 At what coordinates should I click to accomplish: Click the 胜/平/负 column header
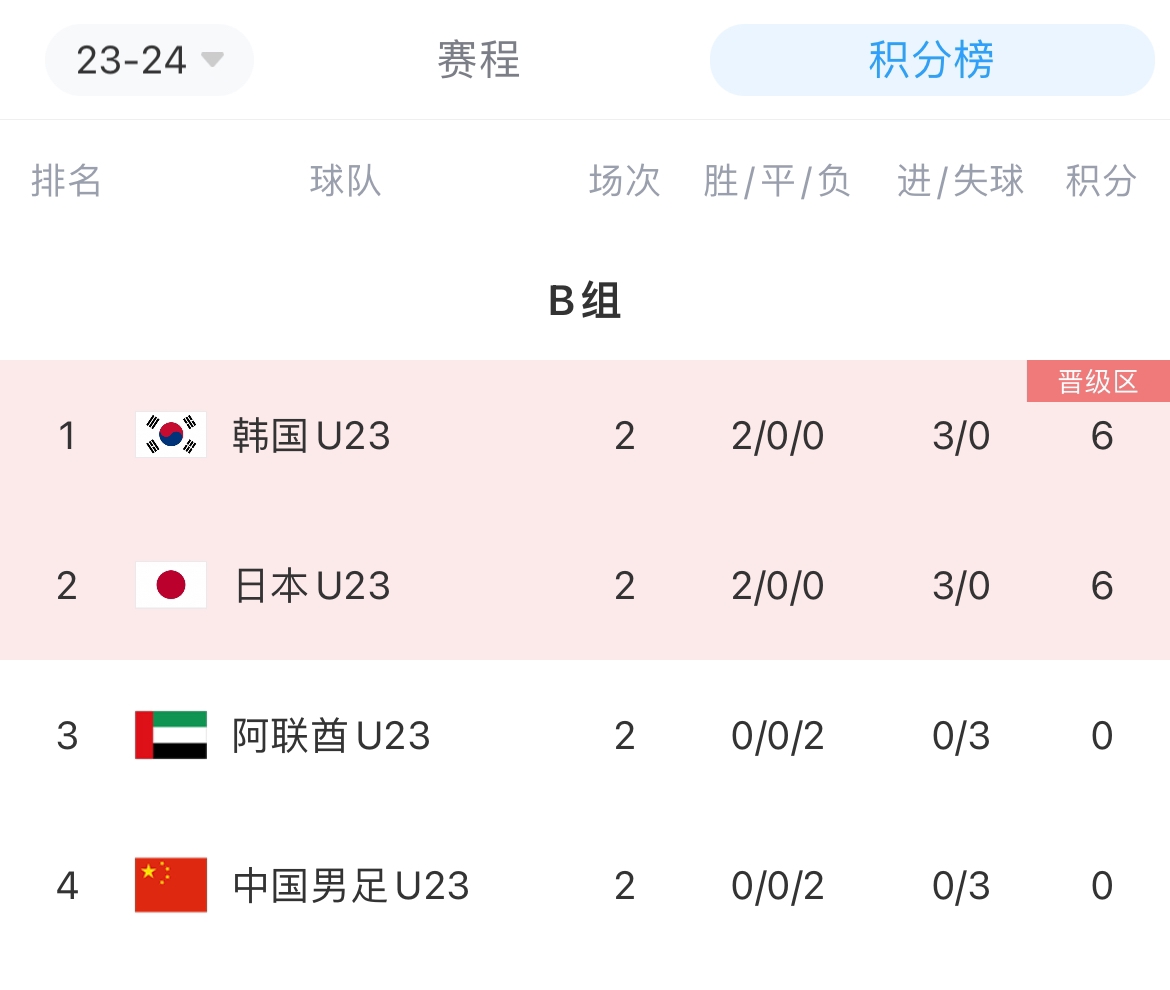[x=777, y=182]
